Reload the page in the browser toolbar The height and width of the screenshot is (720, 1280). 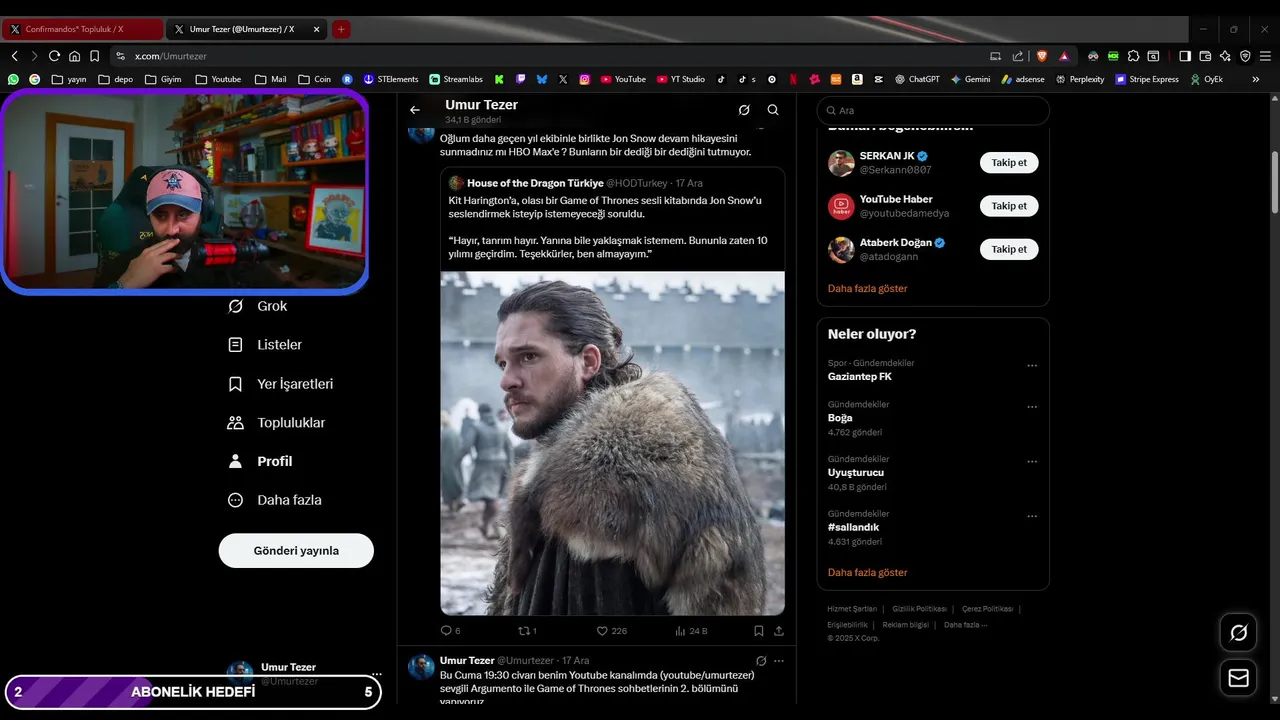point(54,56)
